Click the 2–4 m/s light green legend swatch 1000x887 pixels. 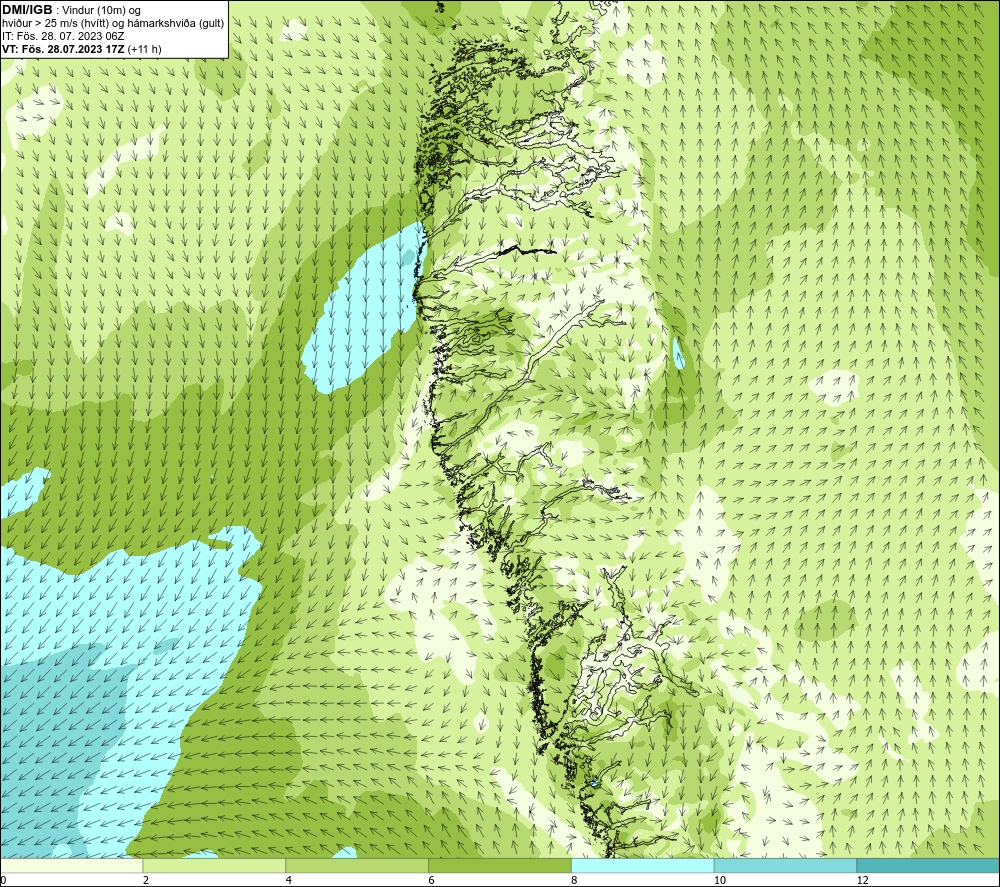coord(214,865)
